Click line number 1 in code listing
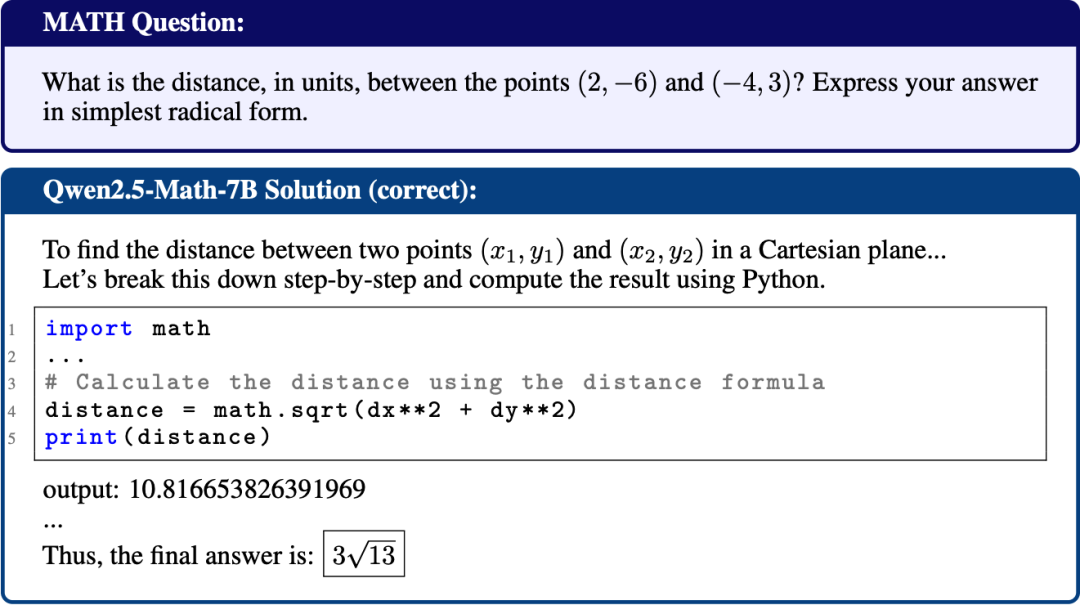Image resolution: width=1080 pixels, height=605 pixels. point(12,330)
